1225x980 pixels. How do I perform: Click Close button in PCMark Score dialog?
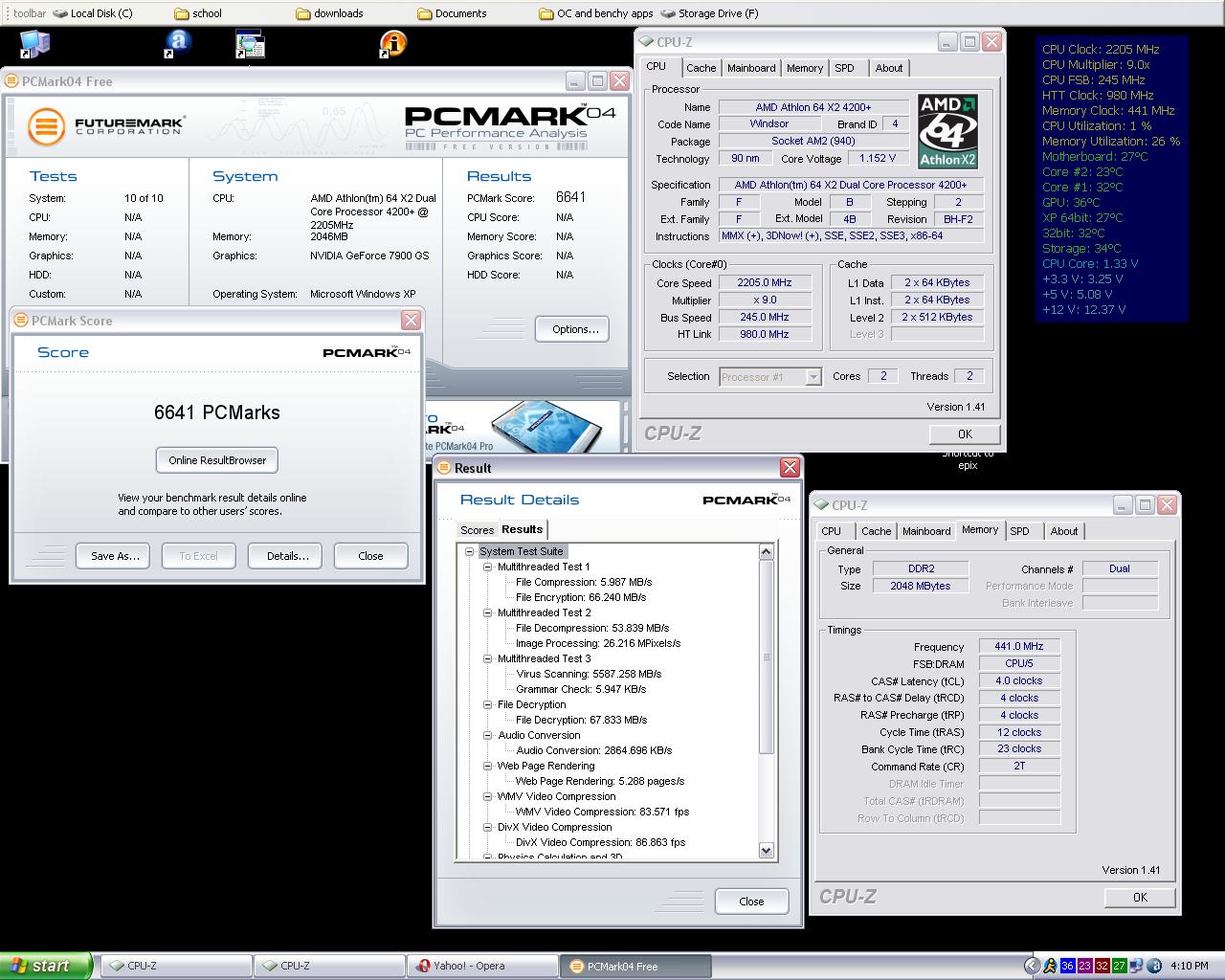click(x=370, y=556)
